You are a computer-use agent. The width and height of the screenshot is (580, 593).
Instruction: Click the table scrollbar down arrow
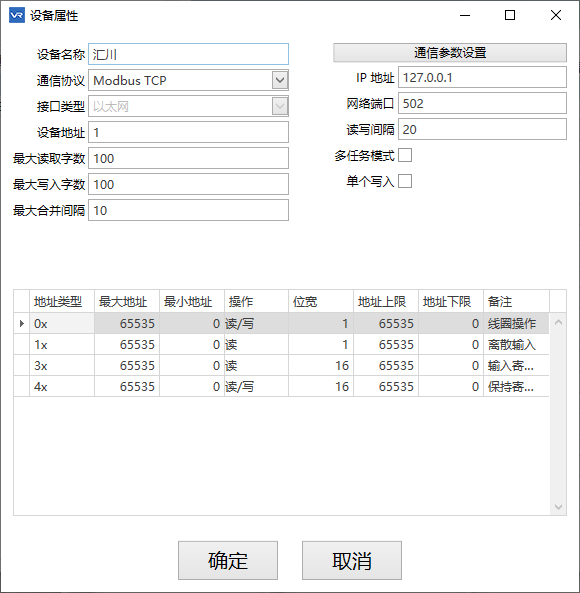(558, 507)
